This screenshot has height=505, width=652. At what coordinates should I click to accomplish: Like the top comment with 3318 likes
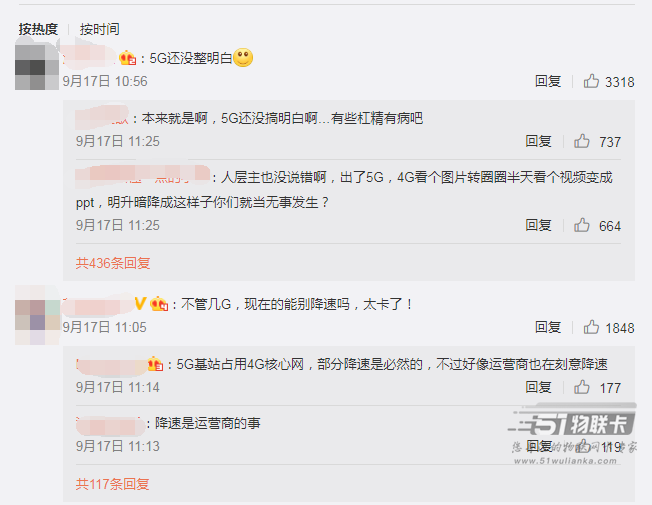pos(591,81)
